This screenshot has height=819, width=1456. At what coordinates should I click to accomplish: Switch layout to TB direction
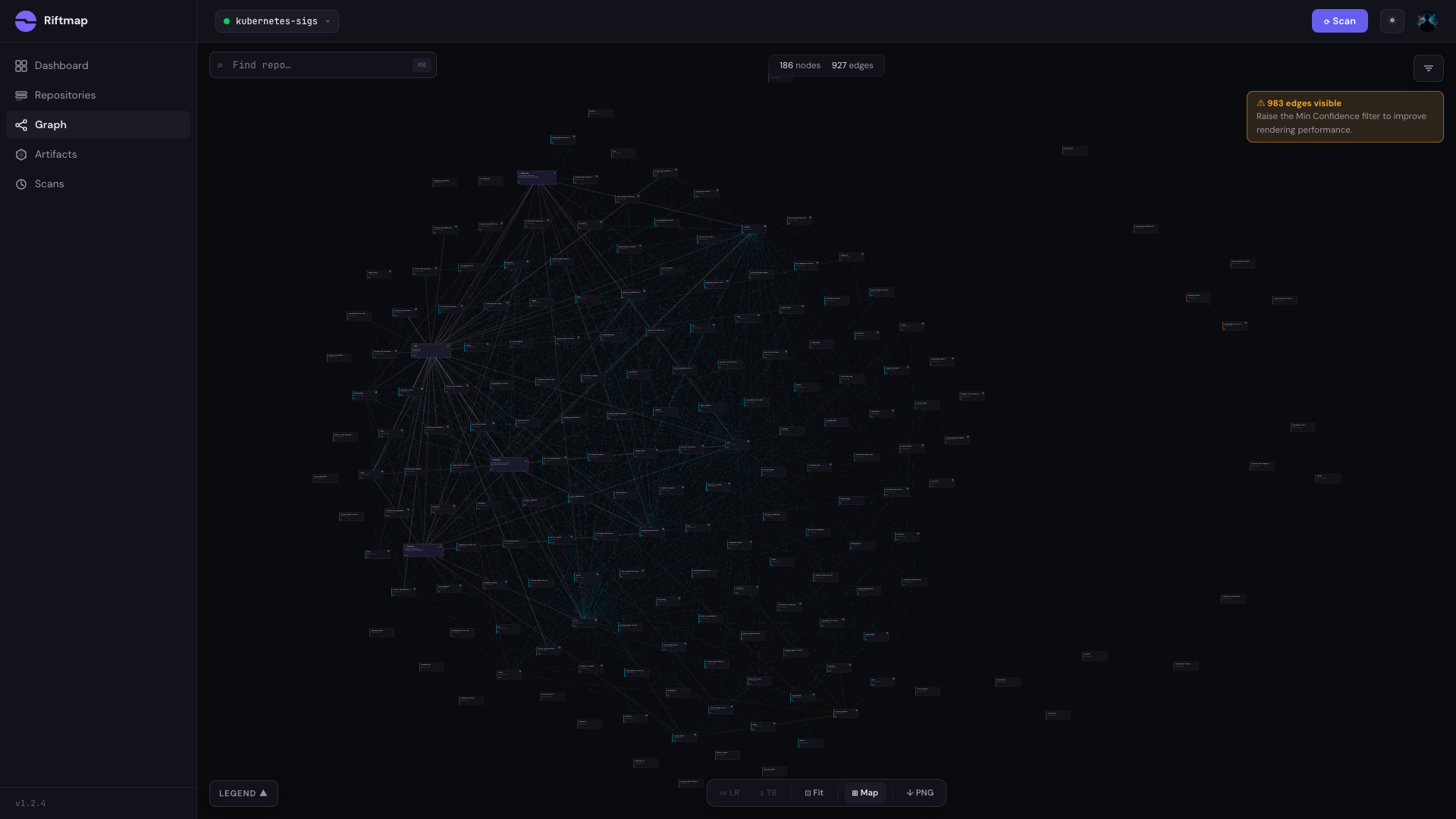point(768,793)
